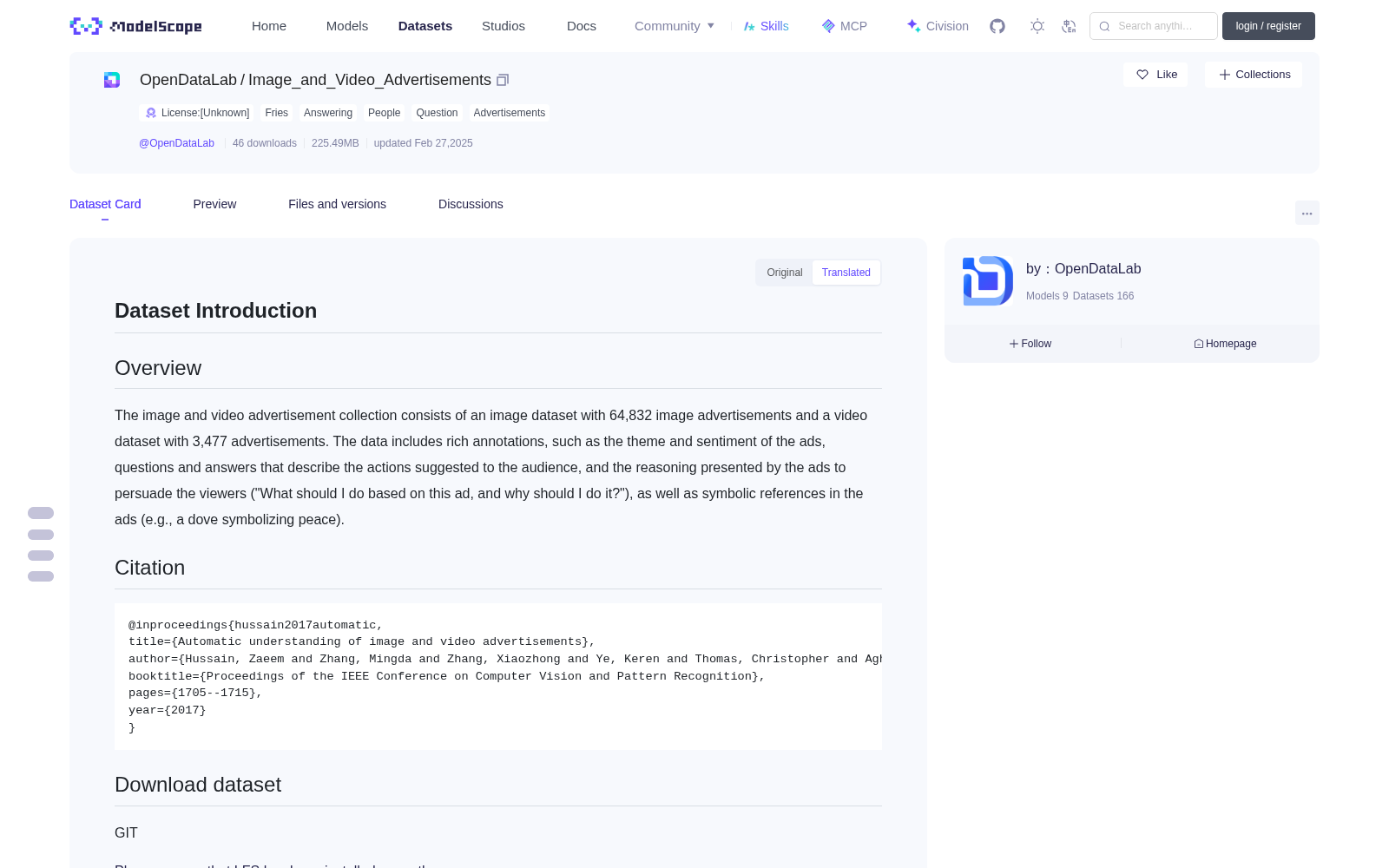Image resolution: width=1389 pixels, height=868 pixels.
Task: Click the login / register button
Action: [x=1268, y=26]
